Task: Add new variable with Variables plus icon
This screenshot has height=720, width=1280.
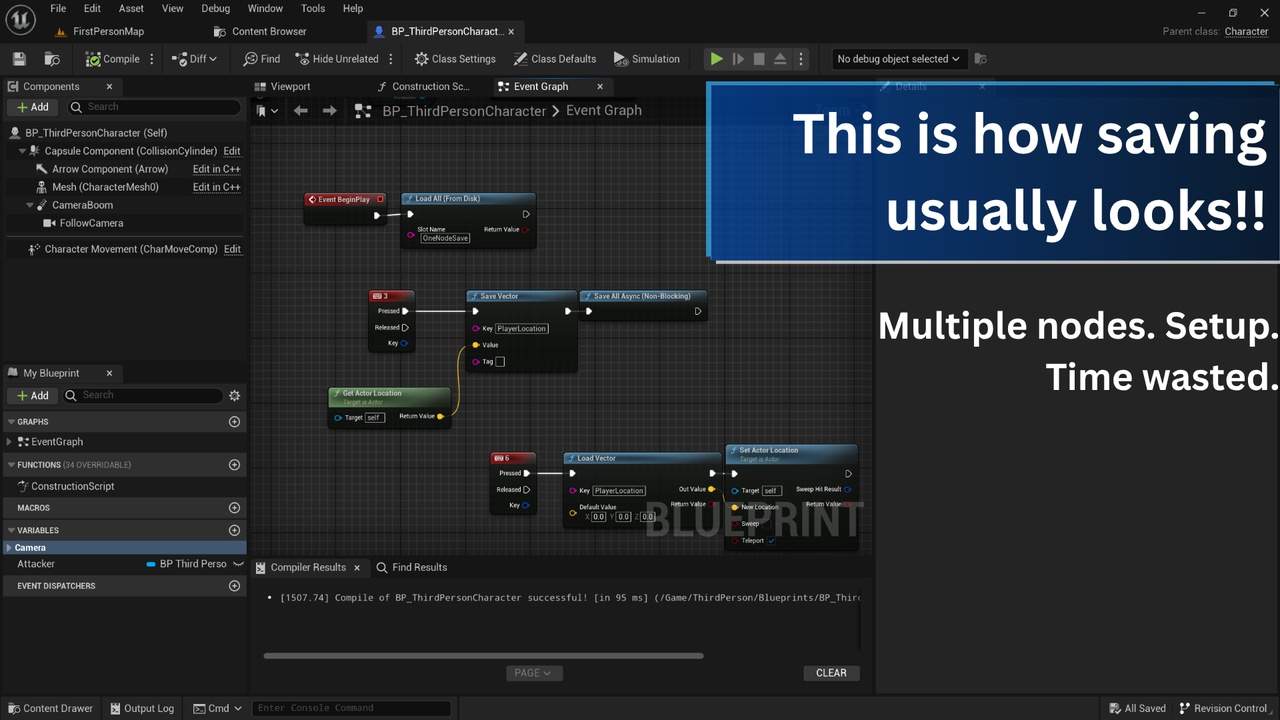Action: (x=235, y=530)
